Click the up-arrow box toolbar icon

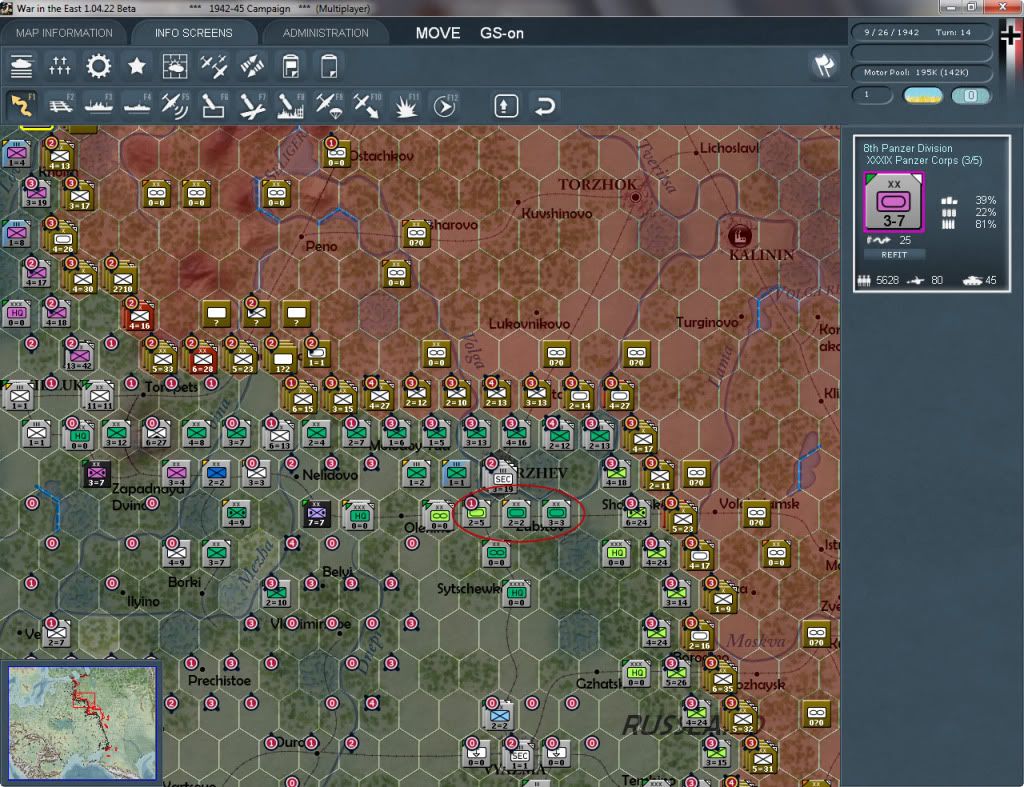pos(506,105)
